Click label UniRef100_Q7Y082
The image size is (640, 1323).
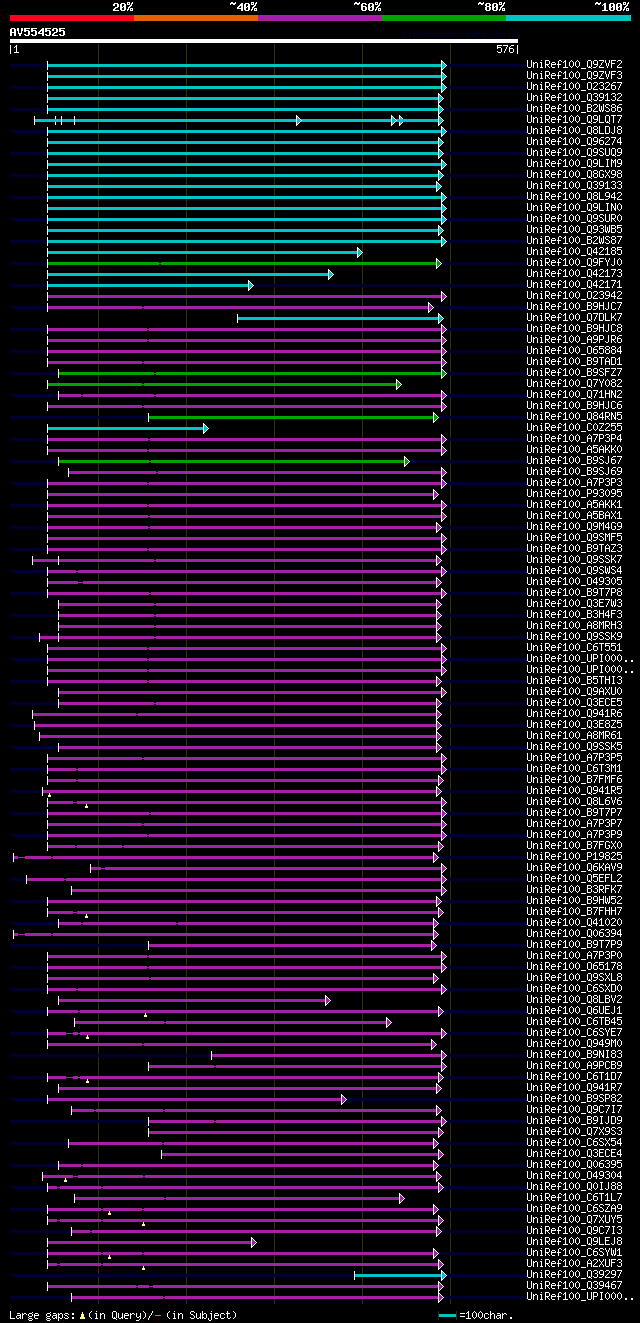574,384
